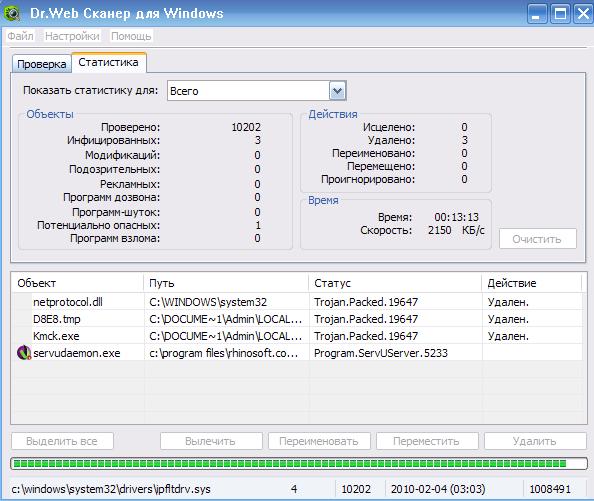Select the Статистика tab
The width and height of the screenshot is (594, 501).
click(x=109, y=62)
